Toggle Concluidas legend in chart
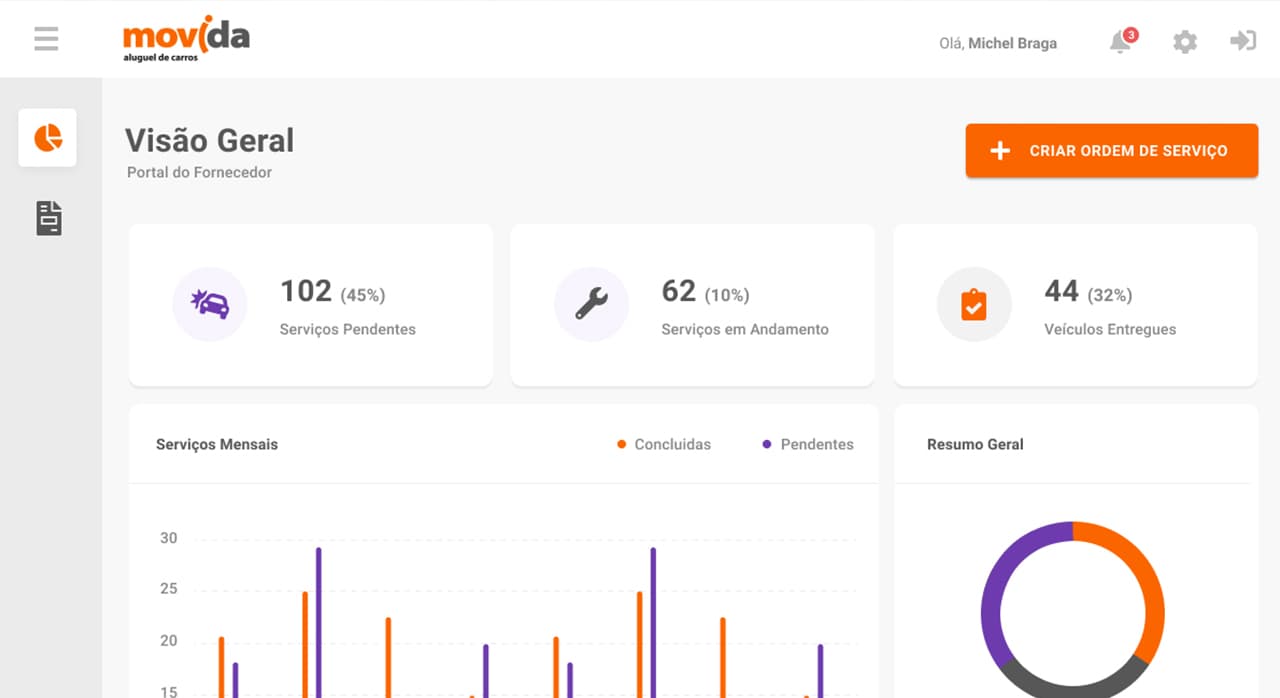Screen dimensions: 1280x698 point(664,444)
